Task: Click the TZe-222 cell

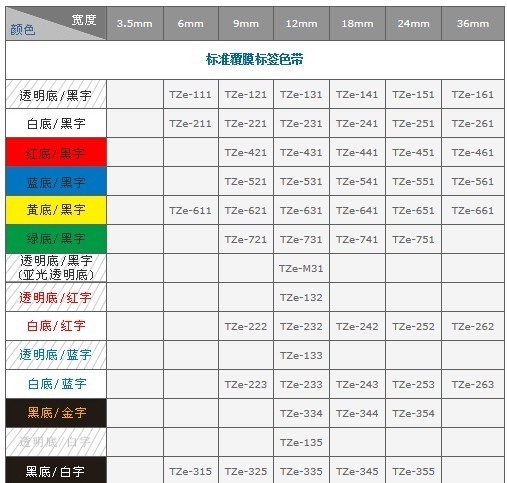Action: click(x=246, y=326)
